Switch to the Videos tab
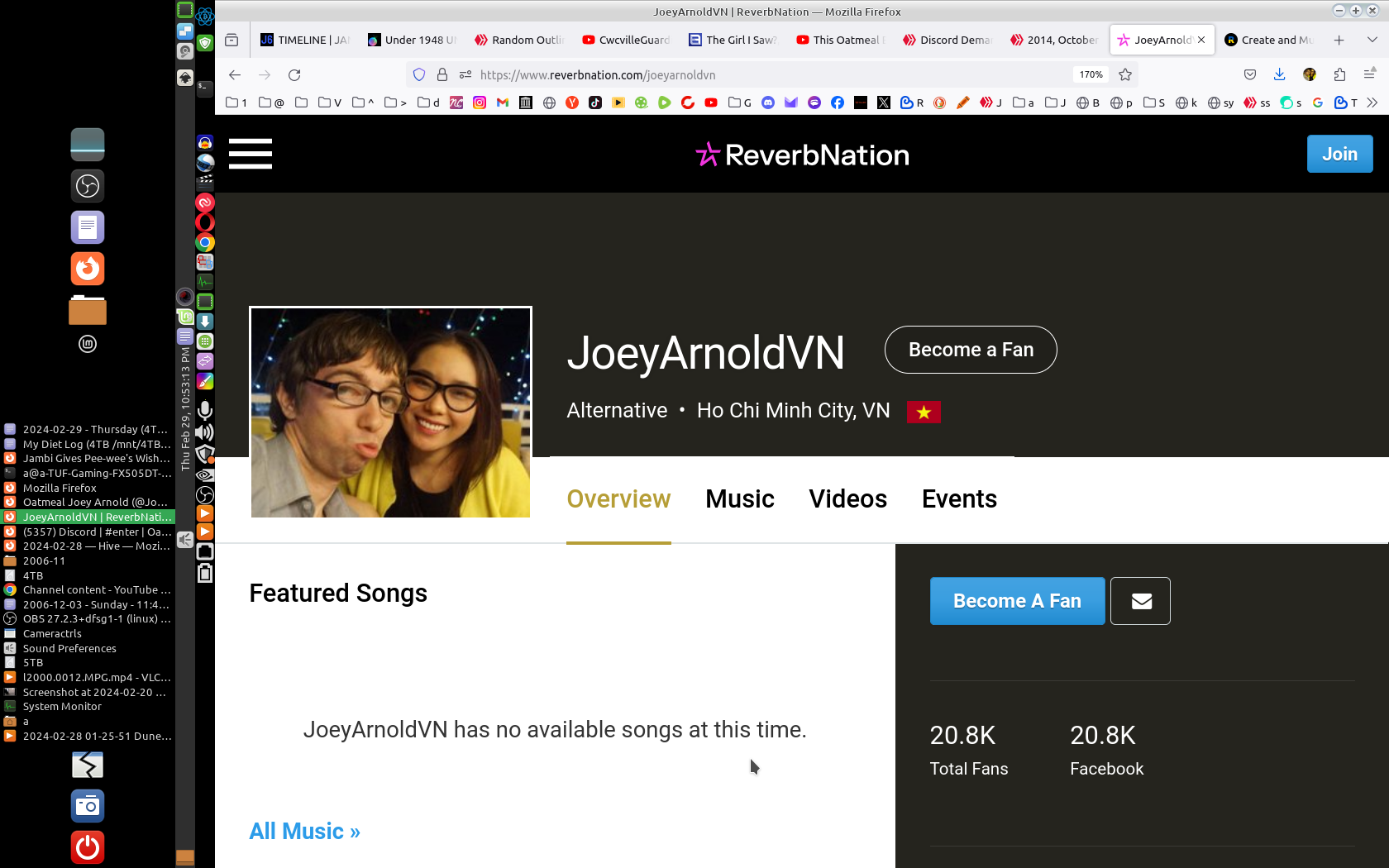This screenshot has width=1389, height=868. (x=847, y=499)
